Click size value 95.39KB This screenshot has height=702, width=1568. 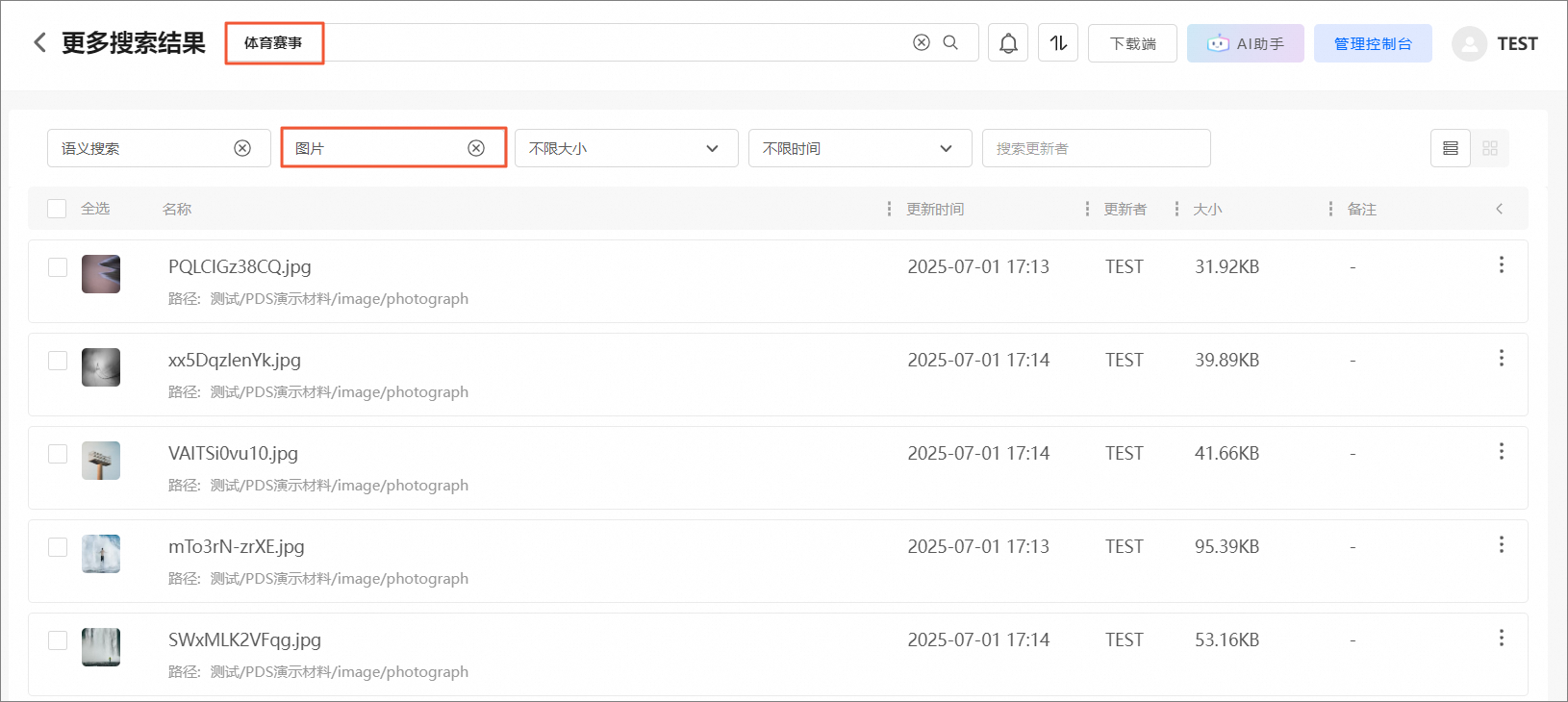pos(1227,547)
